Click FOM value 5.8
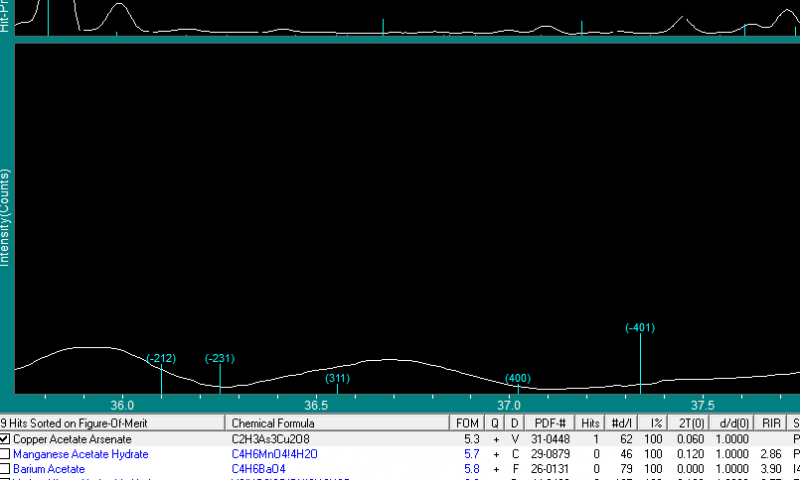Image resolution: width=800 pixels, height=480 pixels. pos(472,469)
